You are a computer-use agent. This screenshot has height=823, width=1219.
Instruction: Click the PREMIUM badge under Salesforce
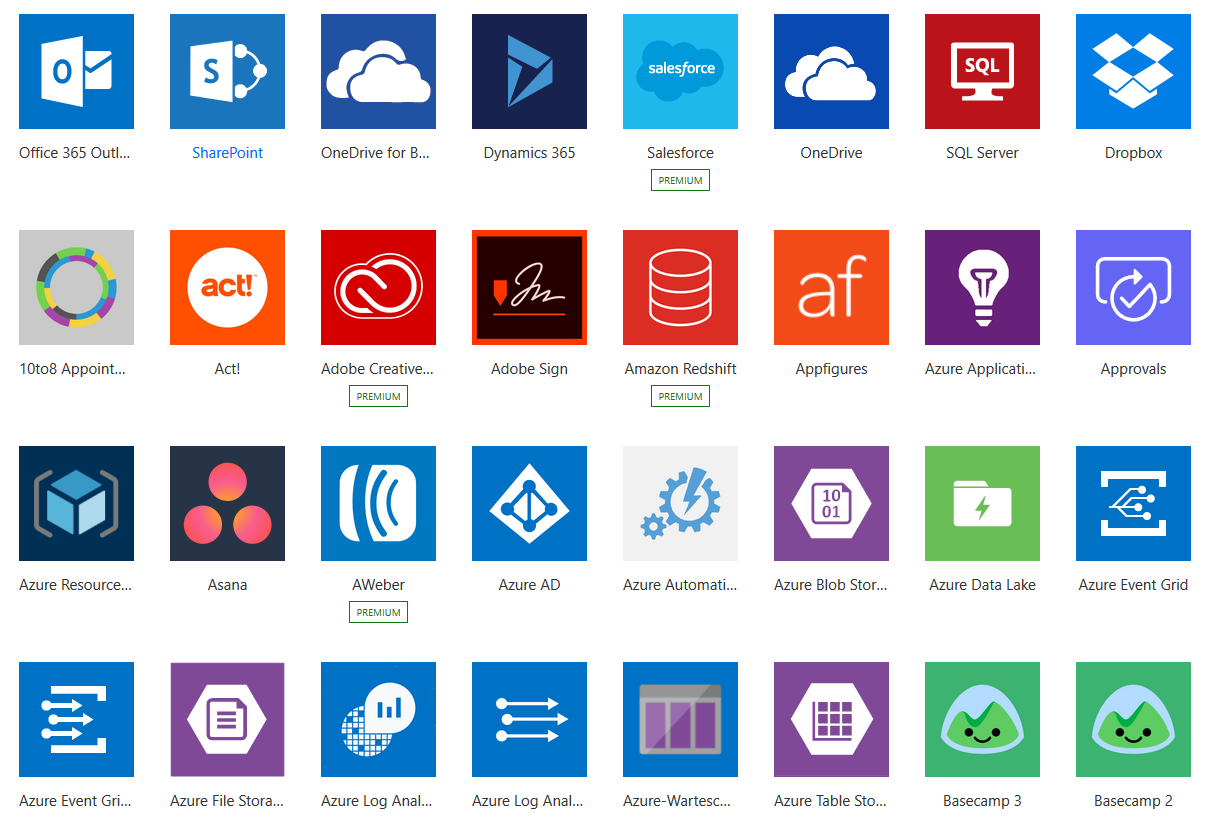[x=680, y=181]
